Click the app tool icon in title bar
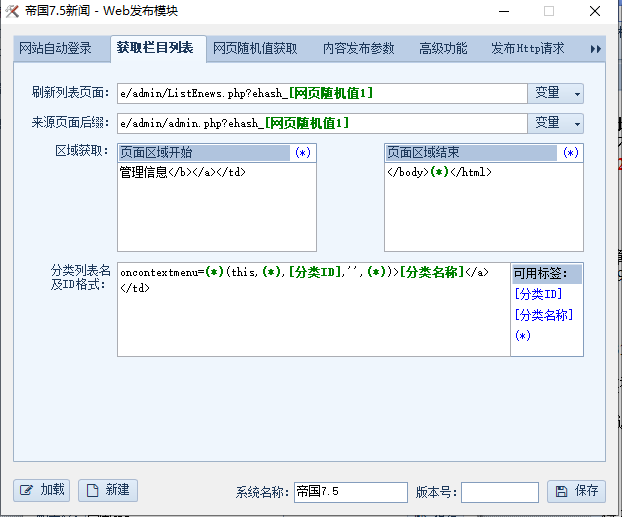622x517 pixels. [x=12, y=11]
